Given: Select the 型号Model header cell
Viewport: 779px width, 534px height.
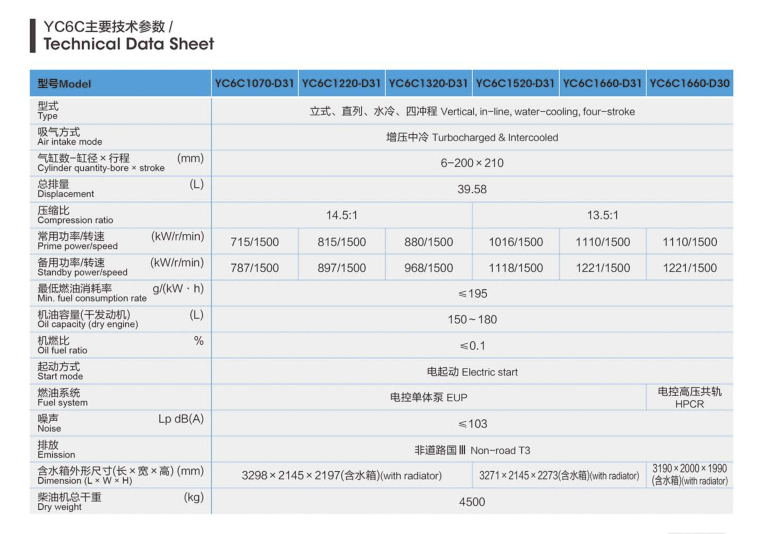Looking at the screenshot, I should [x=64, y=84].
